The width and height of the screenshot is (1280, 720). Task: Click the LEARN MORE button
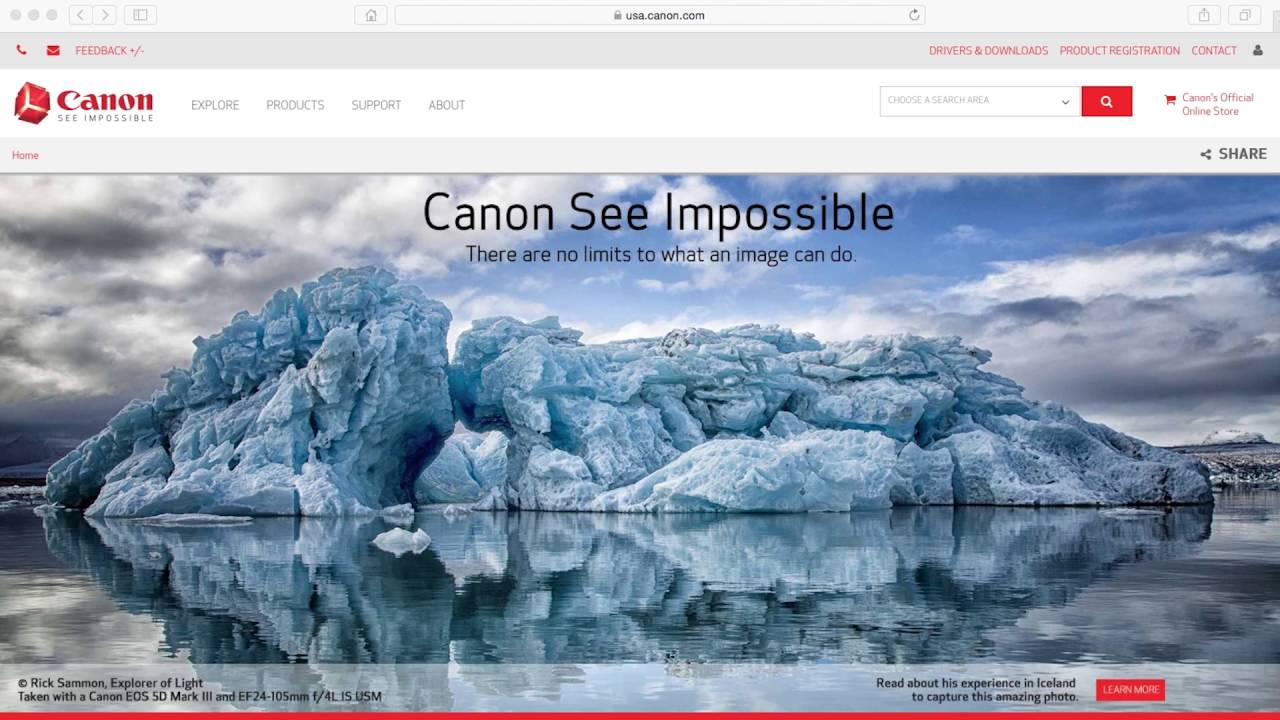1131,690
